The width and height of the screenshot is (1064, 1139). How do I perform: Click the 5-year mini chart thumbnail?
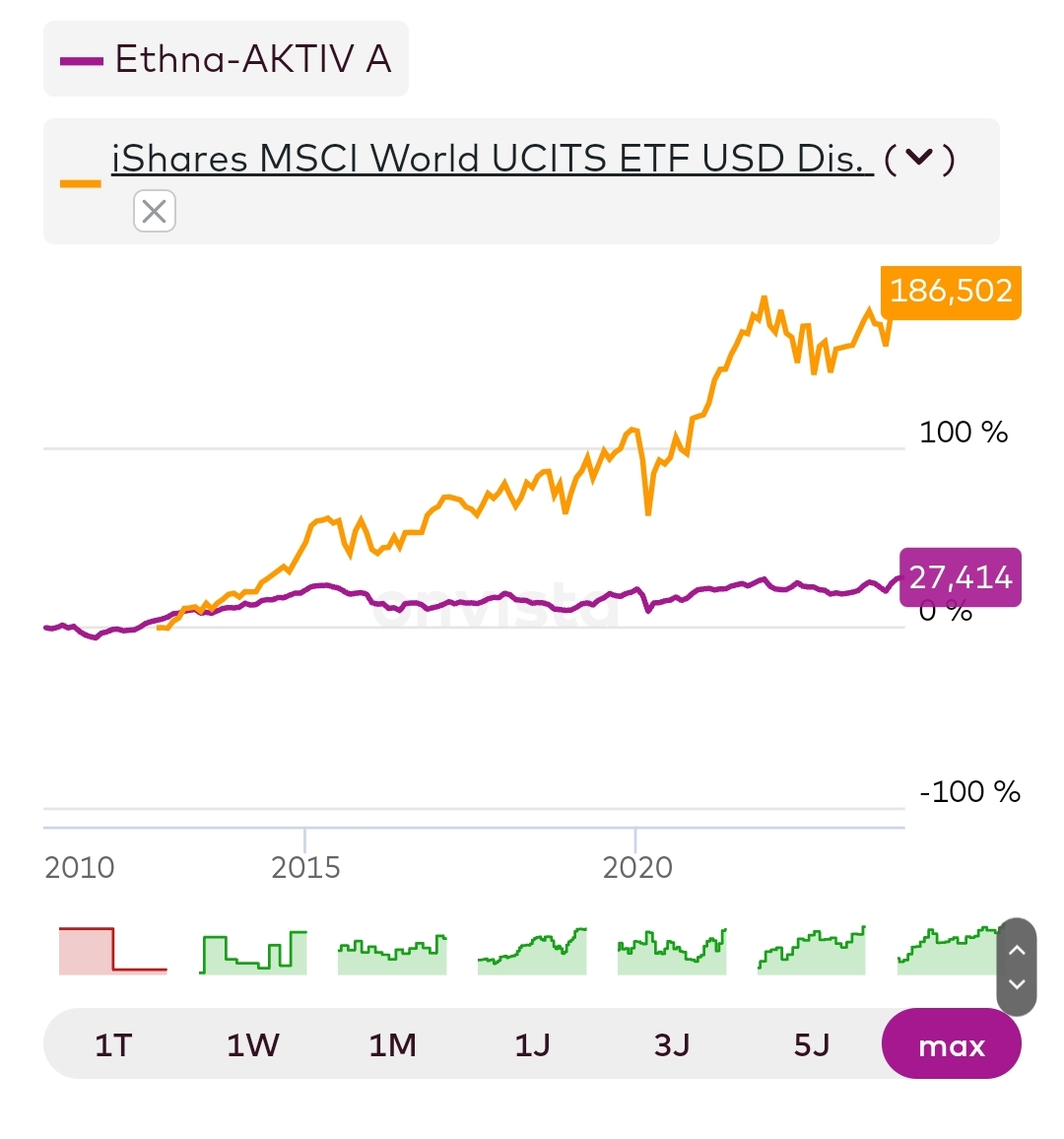pyautogui.click(x=812, y=953)
